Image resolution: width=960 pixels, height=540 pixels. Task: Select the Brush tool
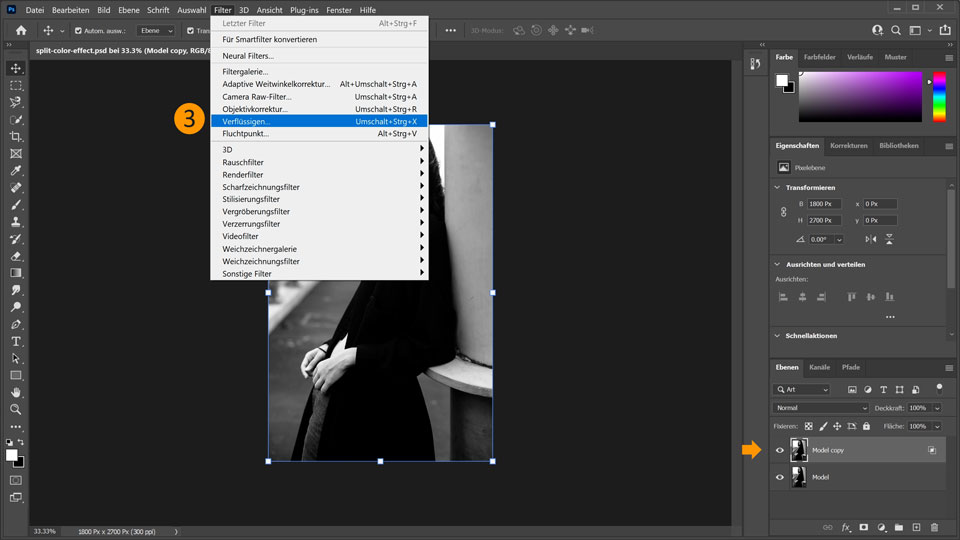16,204
